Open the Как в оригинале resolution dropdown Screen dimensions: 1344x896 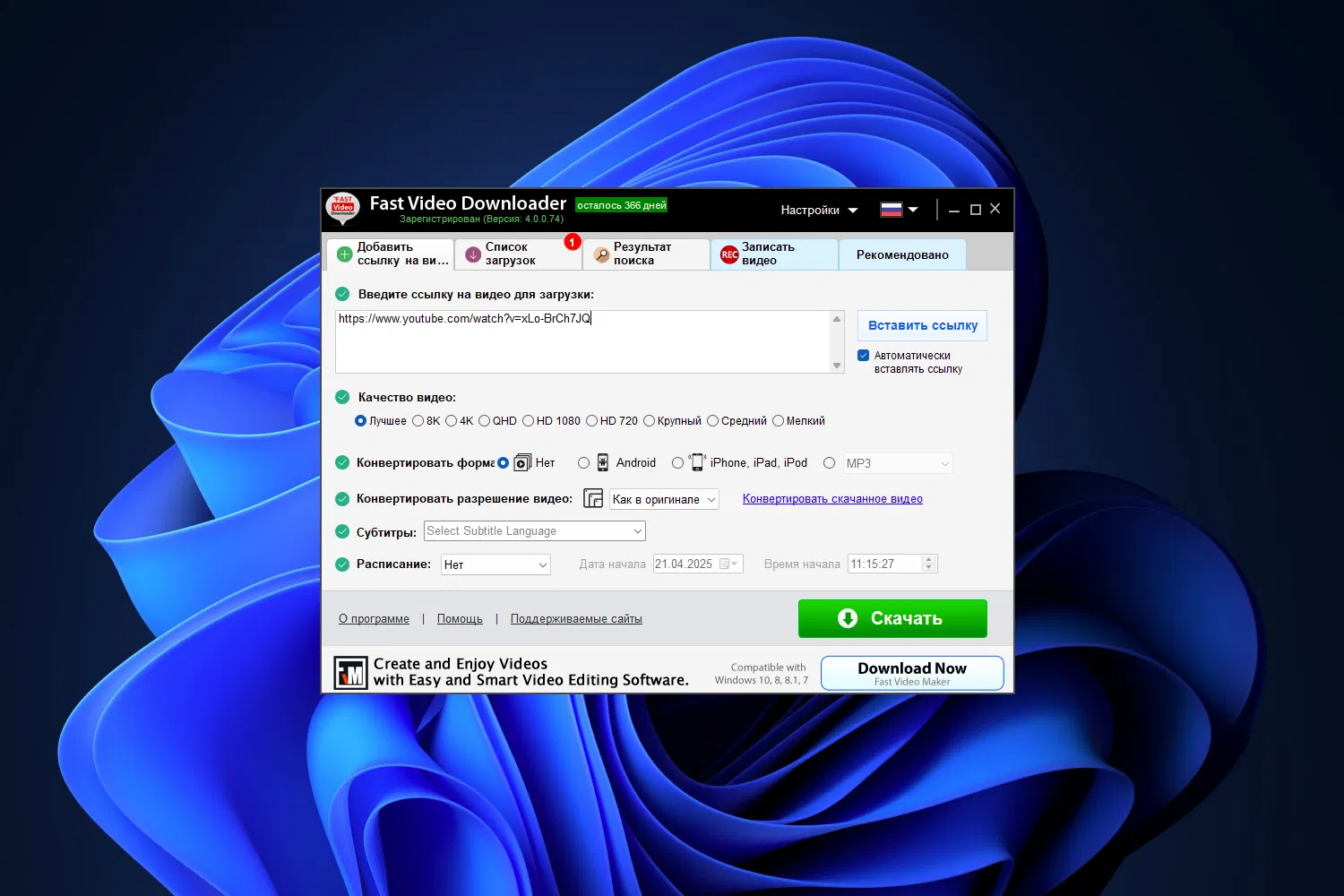click(x=664, y=499)
